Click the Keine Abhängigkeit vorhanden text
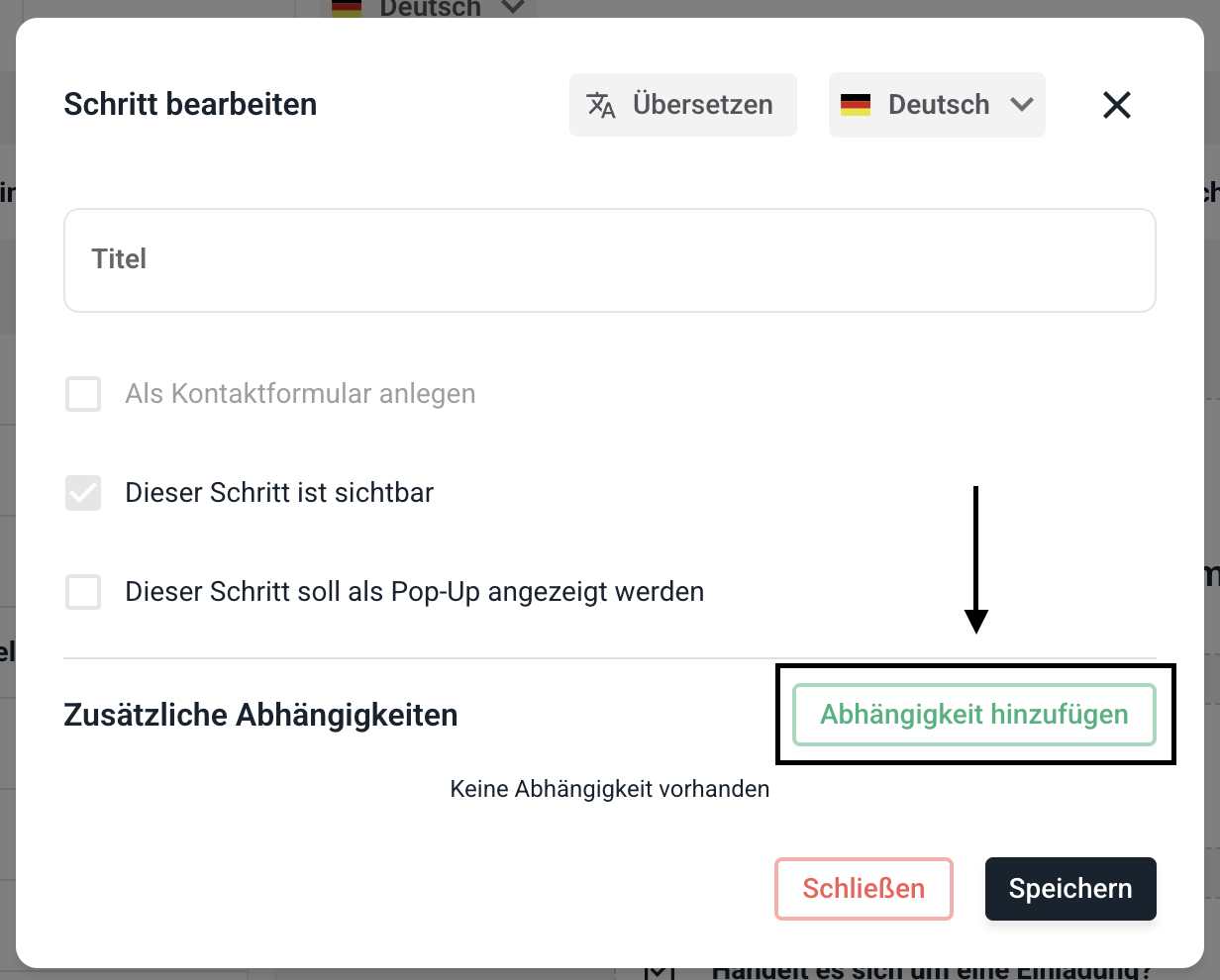This screenshot has width=1220, height=980. (x=610, y=789)
